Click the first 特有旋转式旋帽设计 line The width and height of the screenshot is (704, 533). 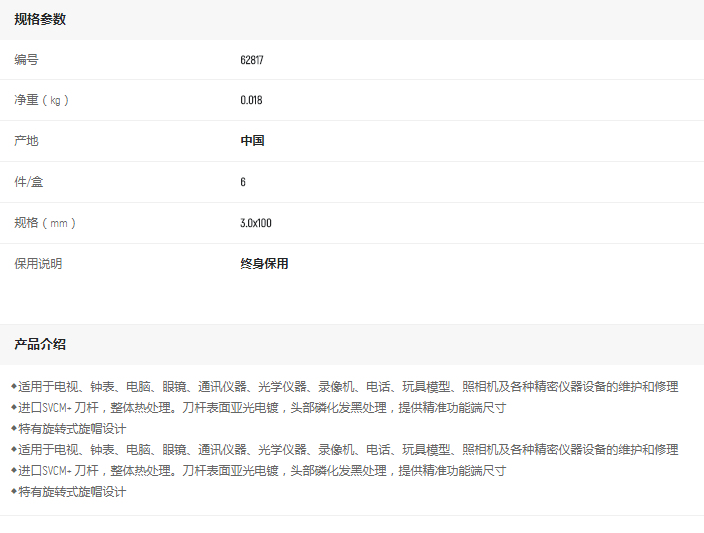tap(72, 428)
